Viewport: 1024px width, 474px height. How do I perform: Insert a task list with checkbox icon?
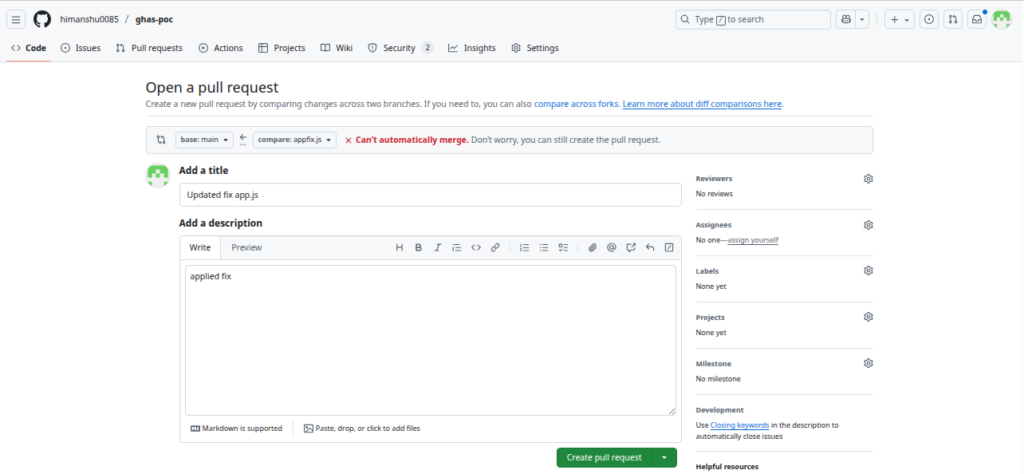click(x=563, y=247)
